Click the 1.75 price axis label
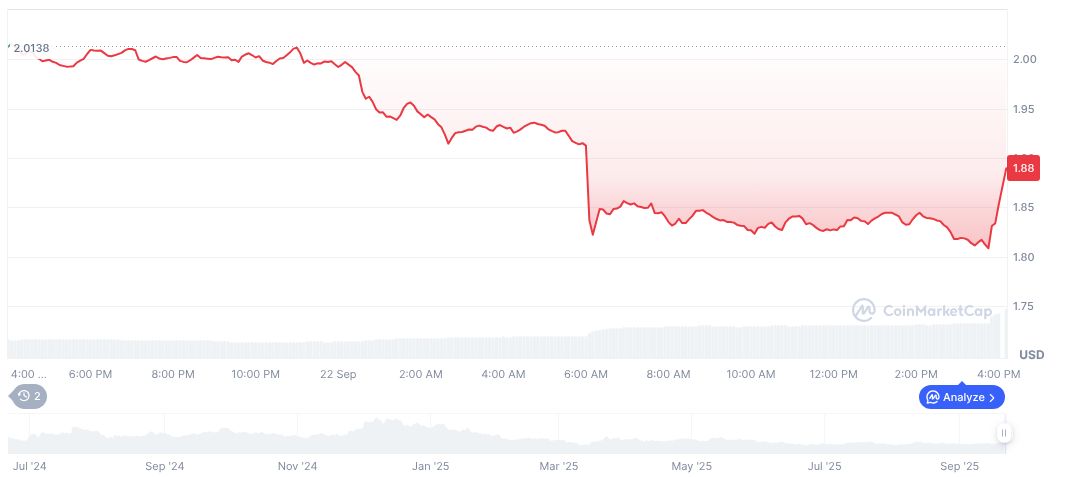 click(1022, 307)
